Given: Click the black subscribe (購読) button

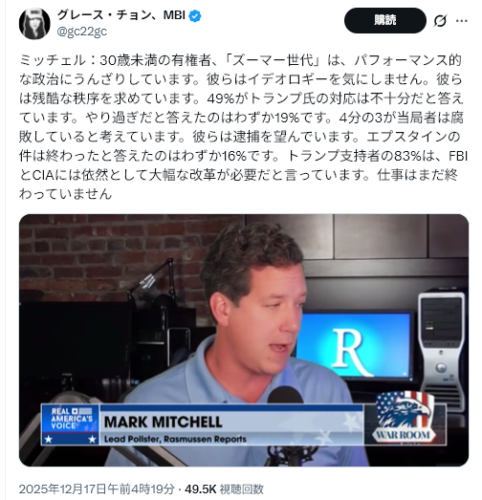Looking at the screenshot, I should pos(385,20).
